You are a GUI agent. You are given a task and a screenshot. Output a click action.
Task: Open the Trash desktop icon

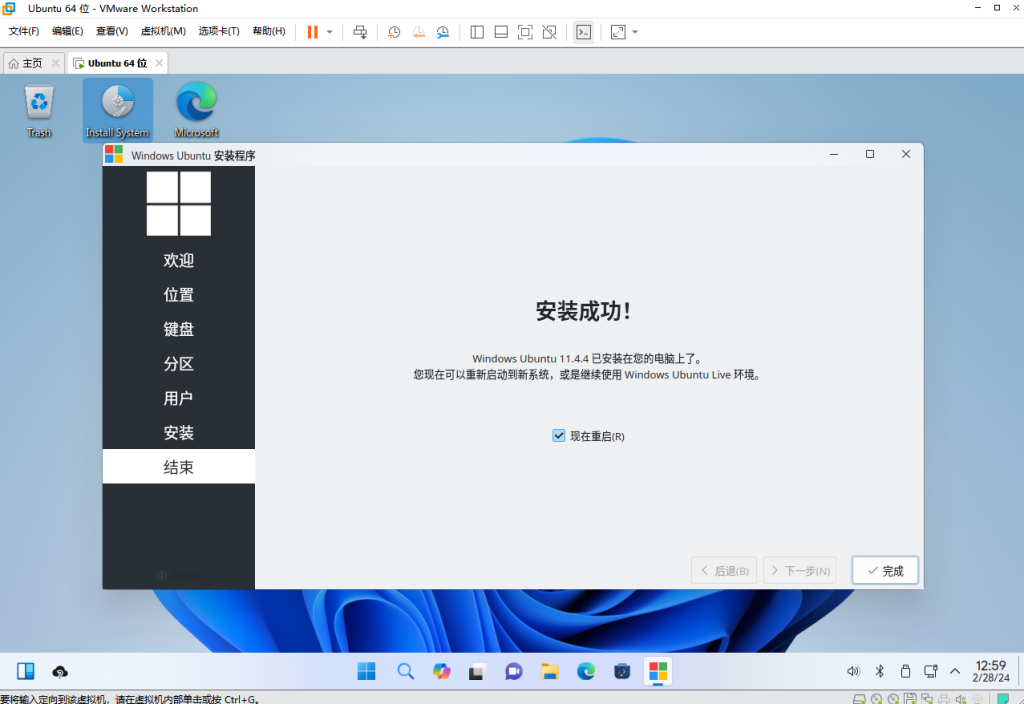click(39, 110)
